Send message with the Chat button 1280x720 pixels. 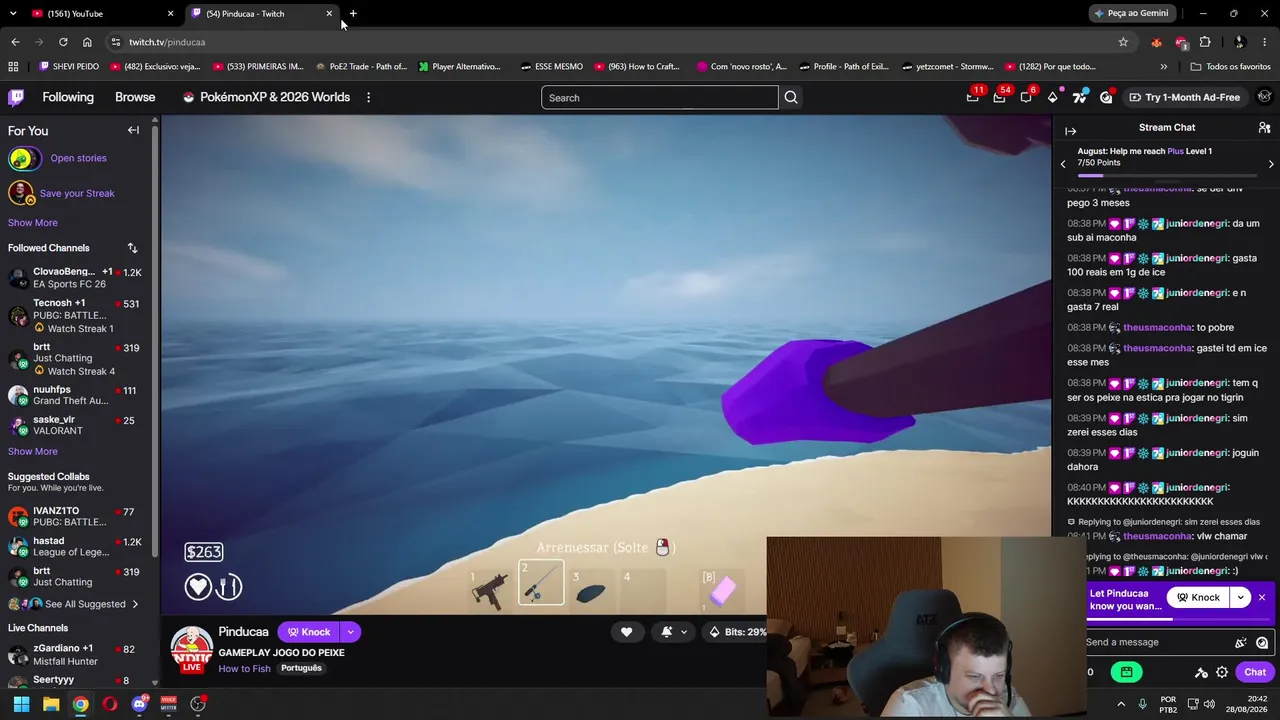[1255, 673]
